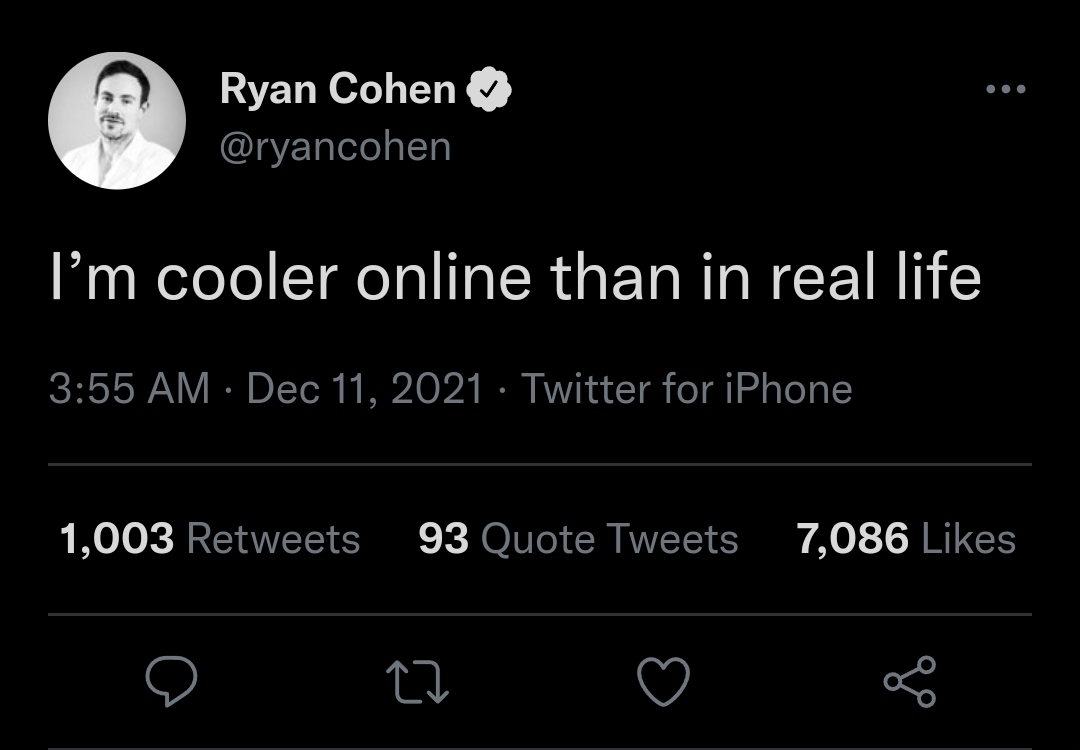Open the Retweets list label
Image resolution: width=1080 pixels, height=750 pixels.
(x=273, y=540)
